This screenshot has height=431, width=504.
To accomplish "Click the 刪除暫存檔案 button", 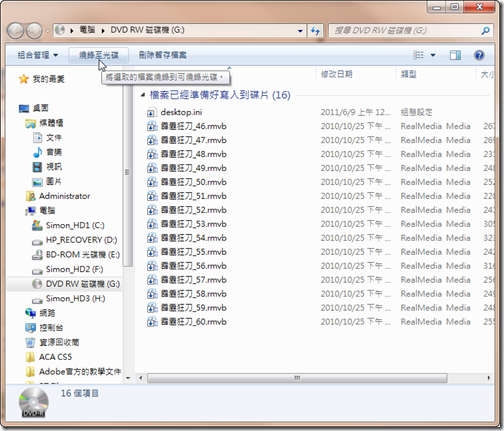I will tap(162, 55).
